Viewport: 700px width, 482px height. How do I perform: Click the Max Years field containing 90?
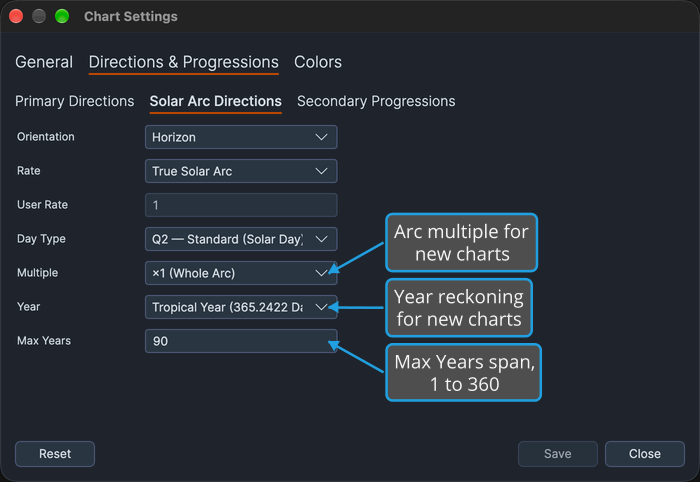tap(241, 341)
